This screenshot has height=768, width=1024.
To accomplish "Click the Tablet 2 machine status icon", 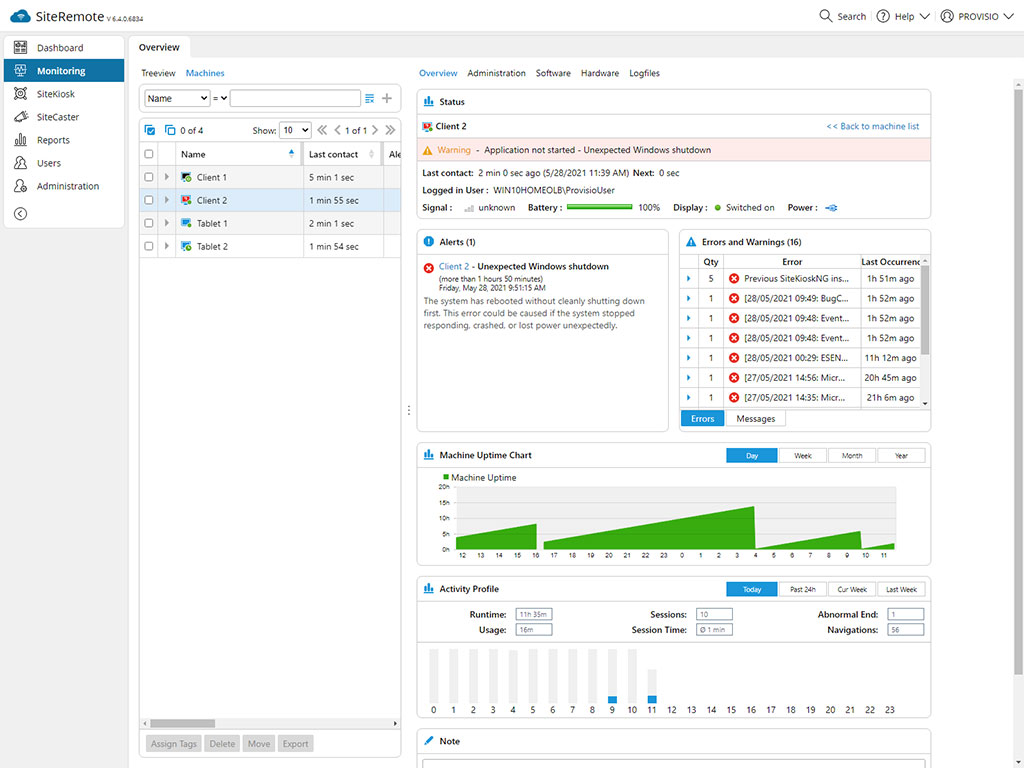I will tap(186, 246).
